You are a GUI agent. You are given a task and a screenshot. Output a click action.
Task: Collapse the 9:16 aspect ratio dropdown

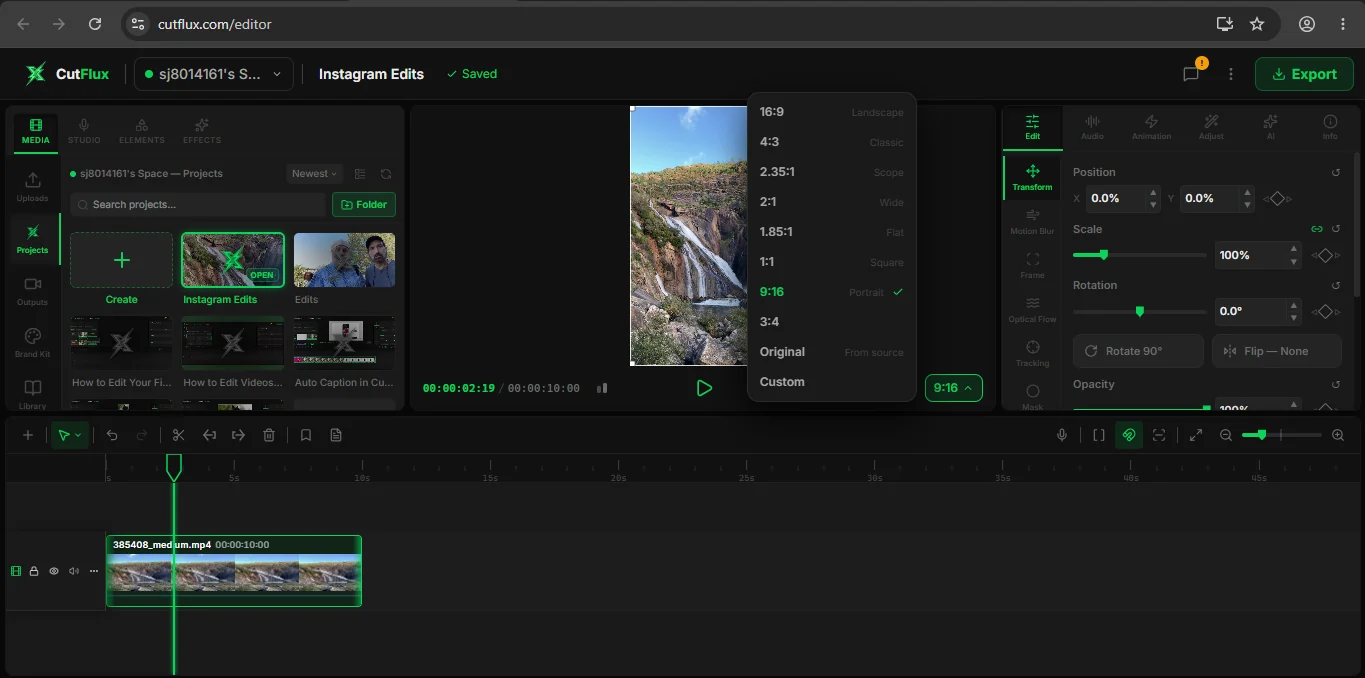tap(953, 388)
